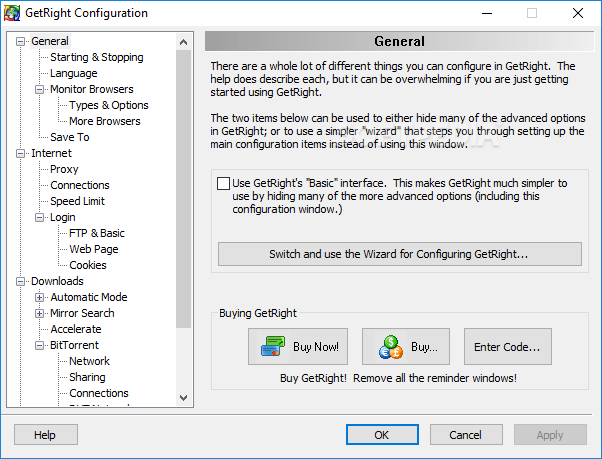
Task: Select the Automatic Mode label
Action: tap(89, 297)
